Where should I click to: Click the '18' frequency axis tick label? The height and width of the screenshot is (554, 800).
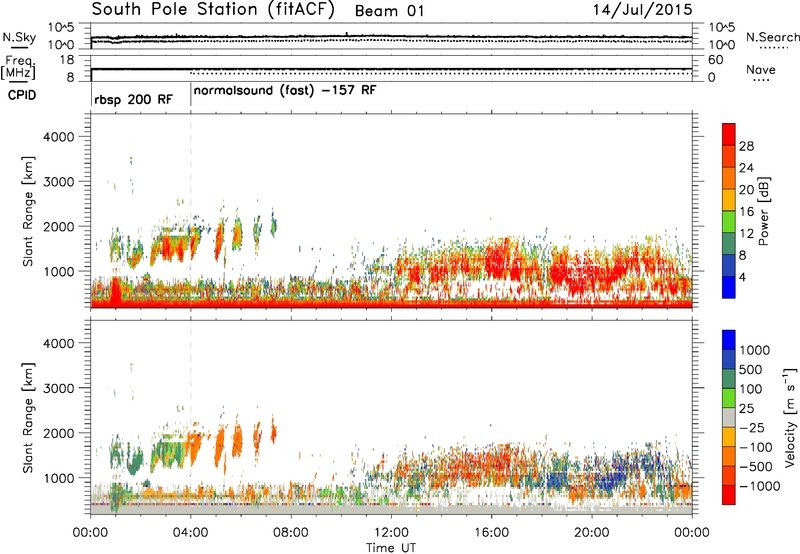67,59
